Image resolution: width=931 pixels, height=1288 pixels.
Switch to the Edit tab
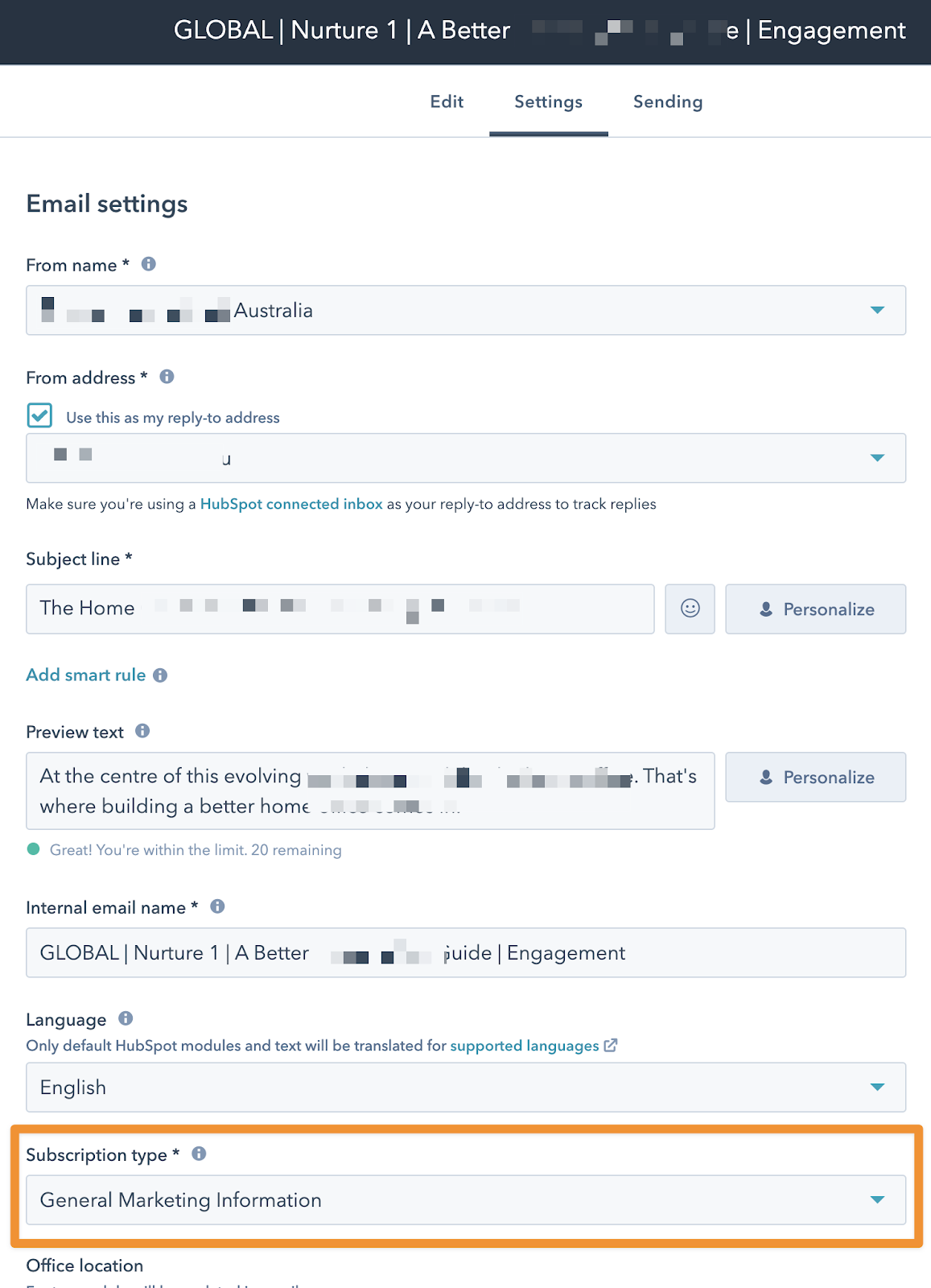pos(447,101)
